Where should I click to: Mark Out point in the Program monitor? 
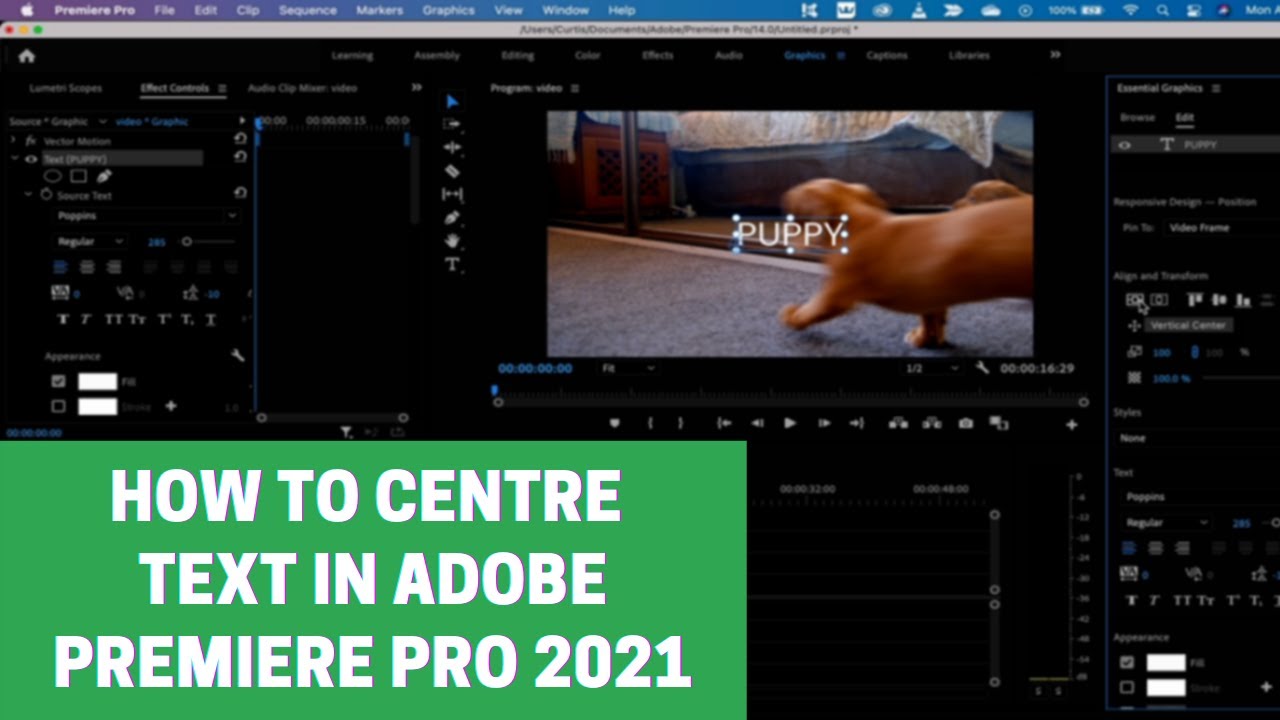pos(681,423)
